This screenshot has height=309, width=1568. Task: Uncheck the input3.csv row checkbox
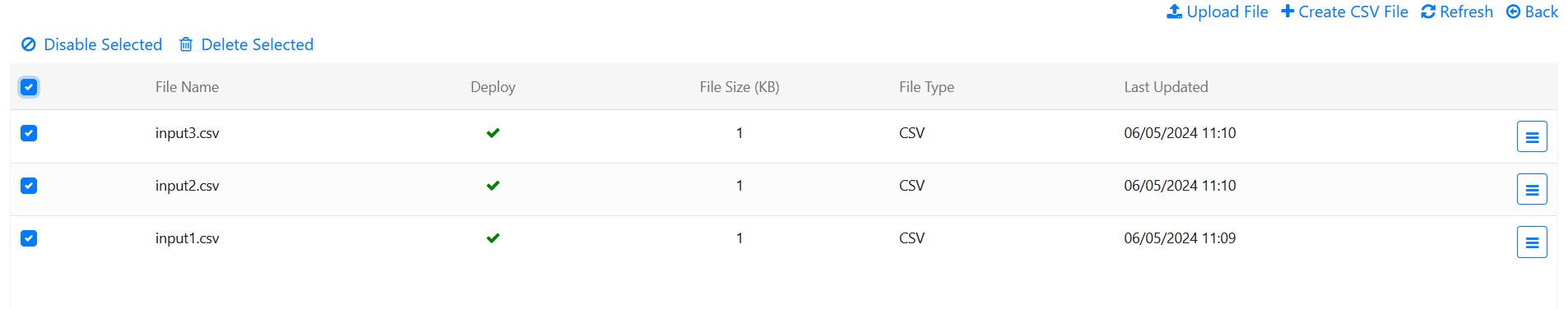point(29,133)
